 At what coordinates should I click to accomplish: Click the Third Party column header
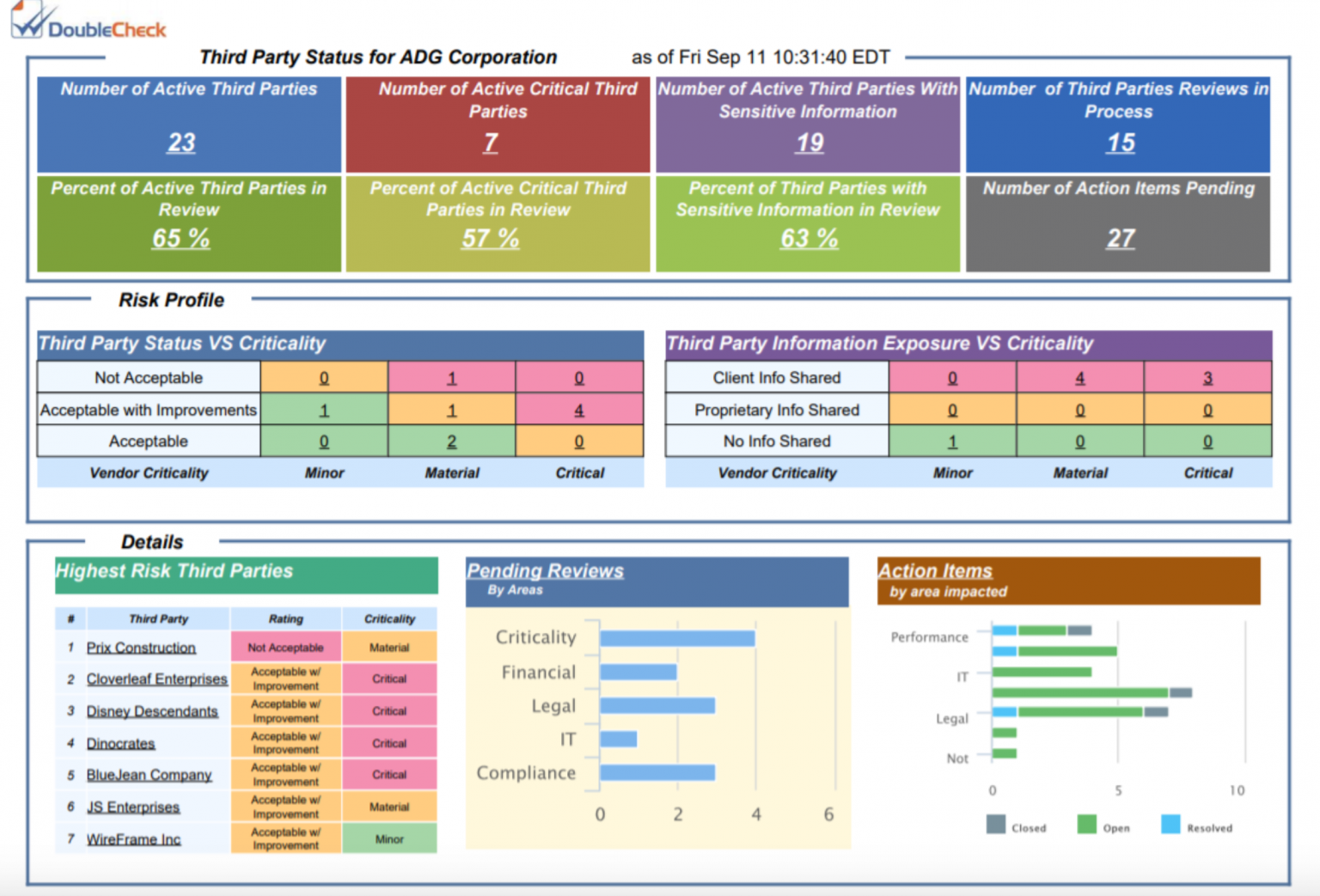coord(158,619)
